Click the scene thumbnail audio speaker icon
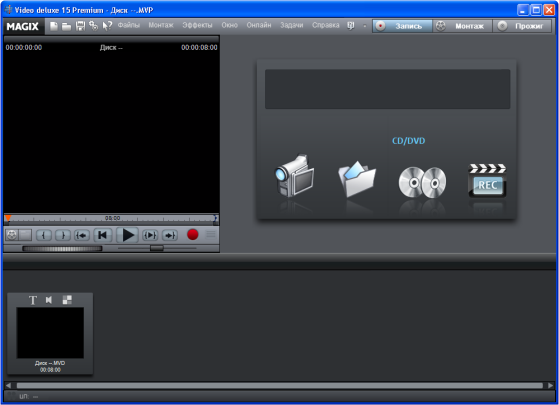 coord(49,300)
